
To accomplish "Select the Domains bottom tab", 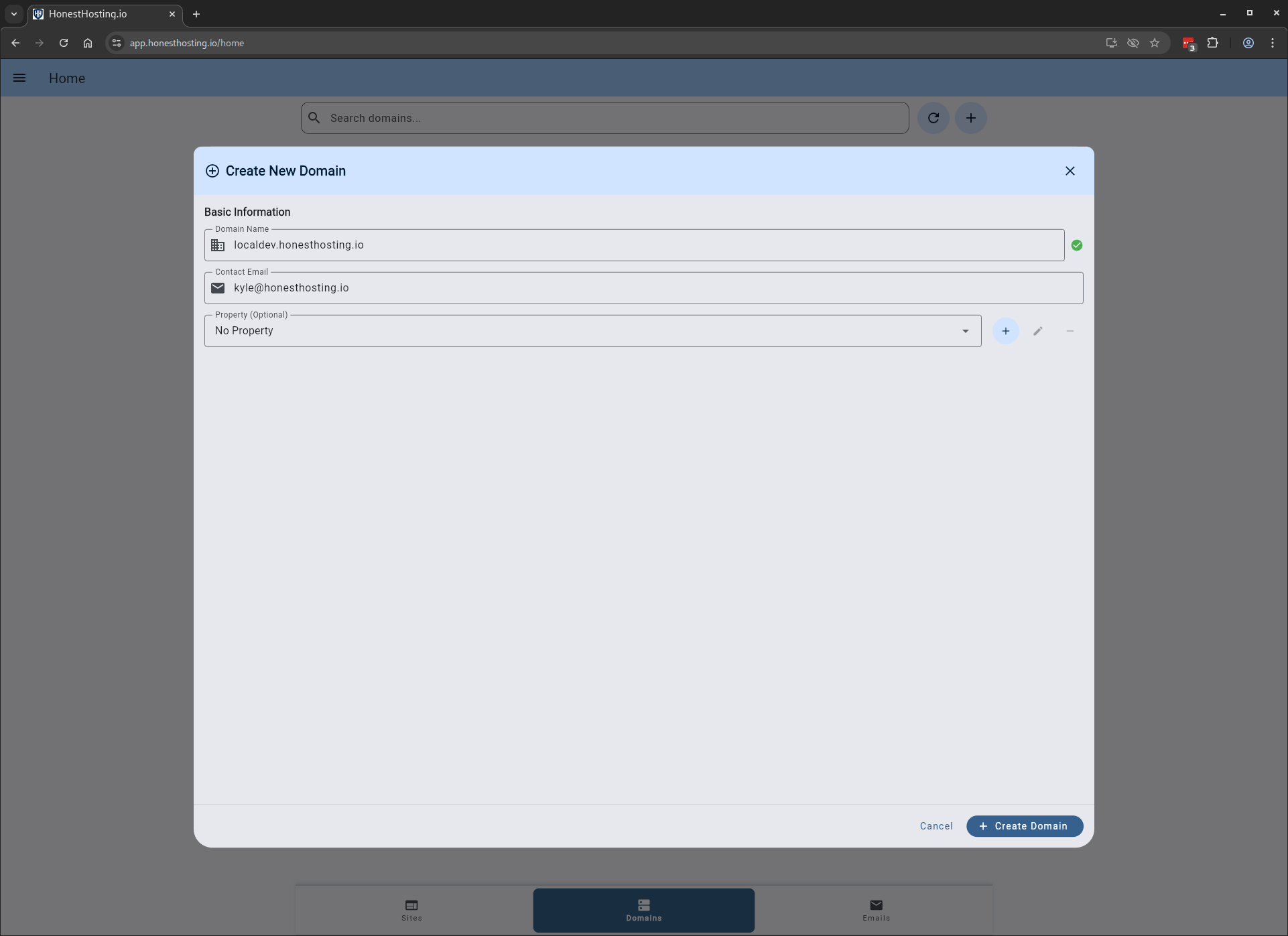I will point(643,910).
